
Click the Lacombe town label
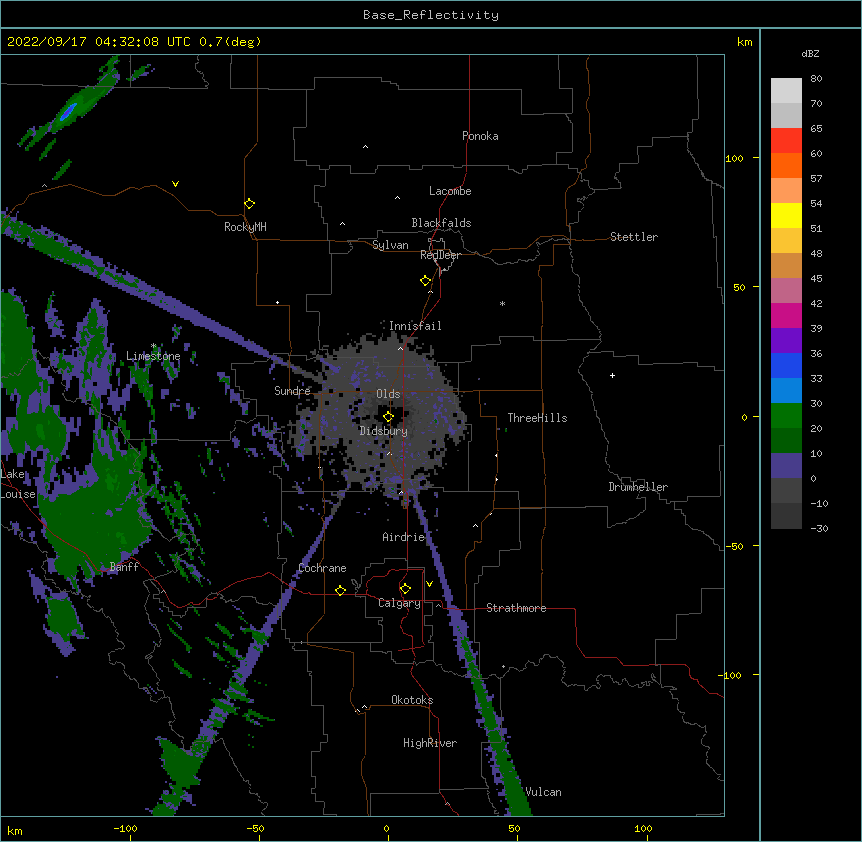click(x=450, y=191)
